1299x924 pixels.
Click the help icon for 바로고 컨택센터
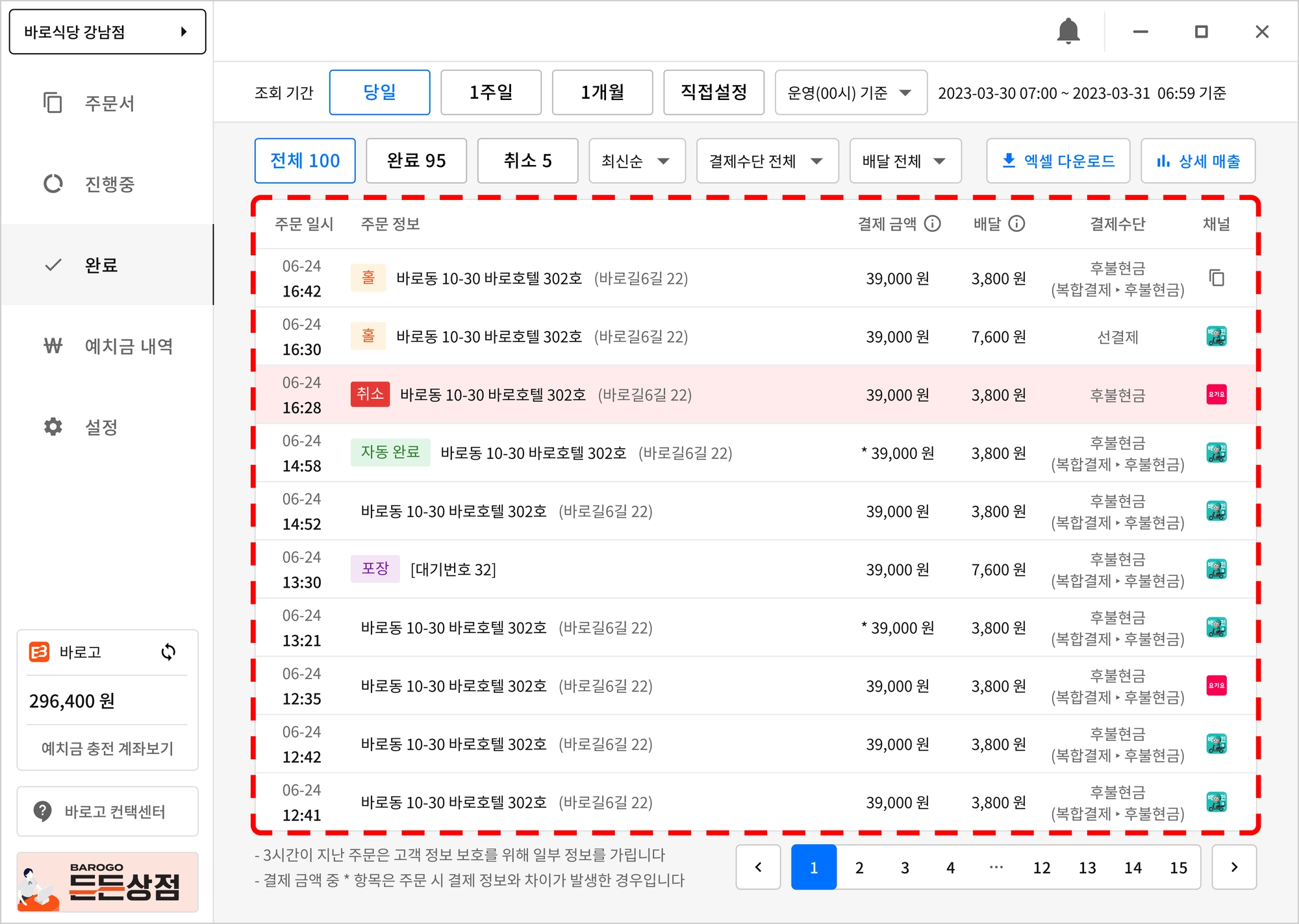(x=43, y=811)
